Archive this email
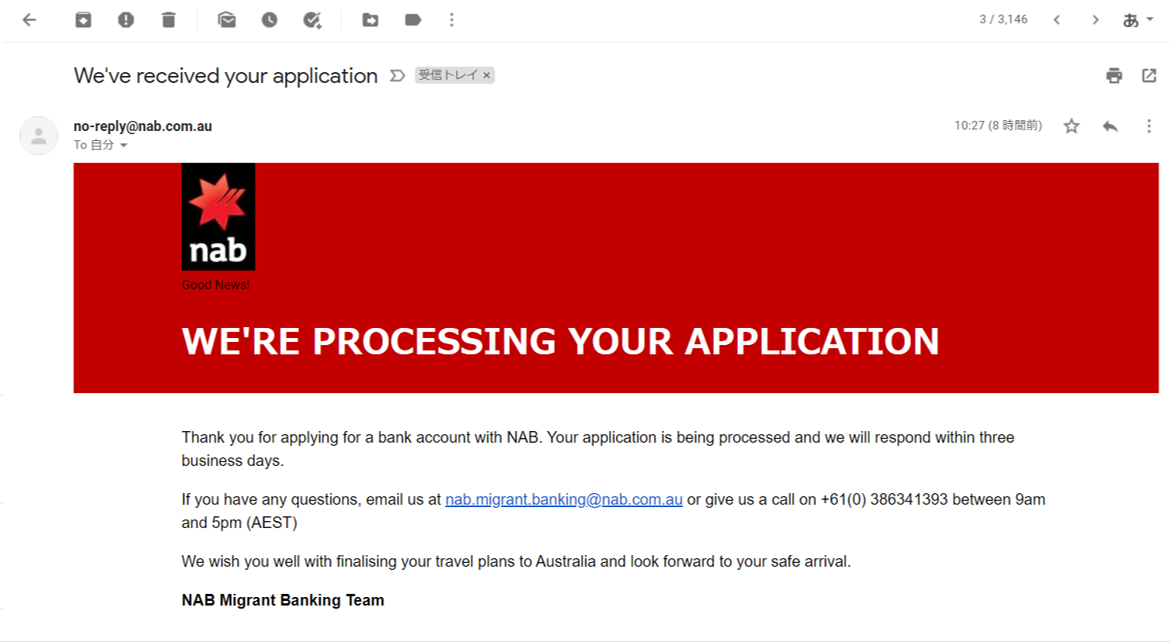The image size is (1170, 642). click(x=83, y=20)
